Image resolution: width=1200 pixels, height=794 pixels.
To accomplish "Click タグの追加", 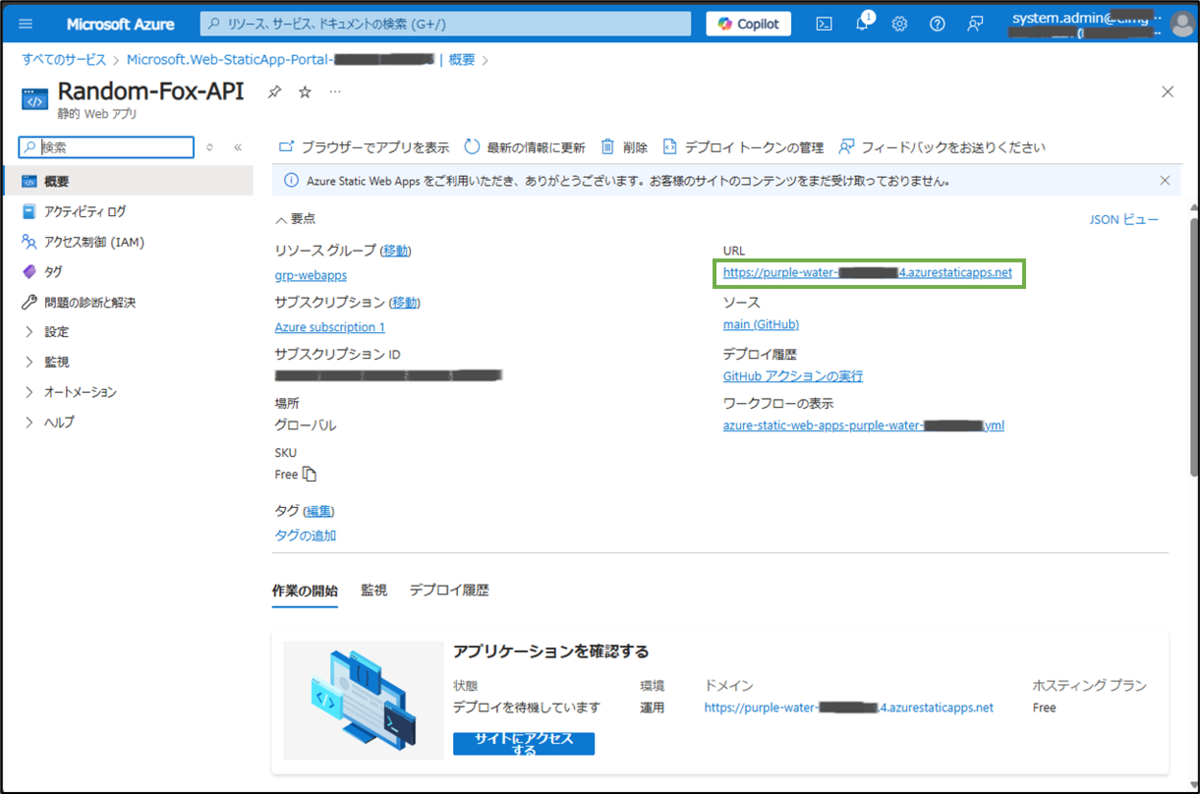I will coord(305,535).
